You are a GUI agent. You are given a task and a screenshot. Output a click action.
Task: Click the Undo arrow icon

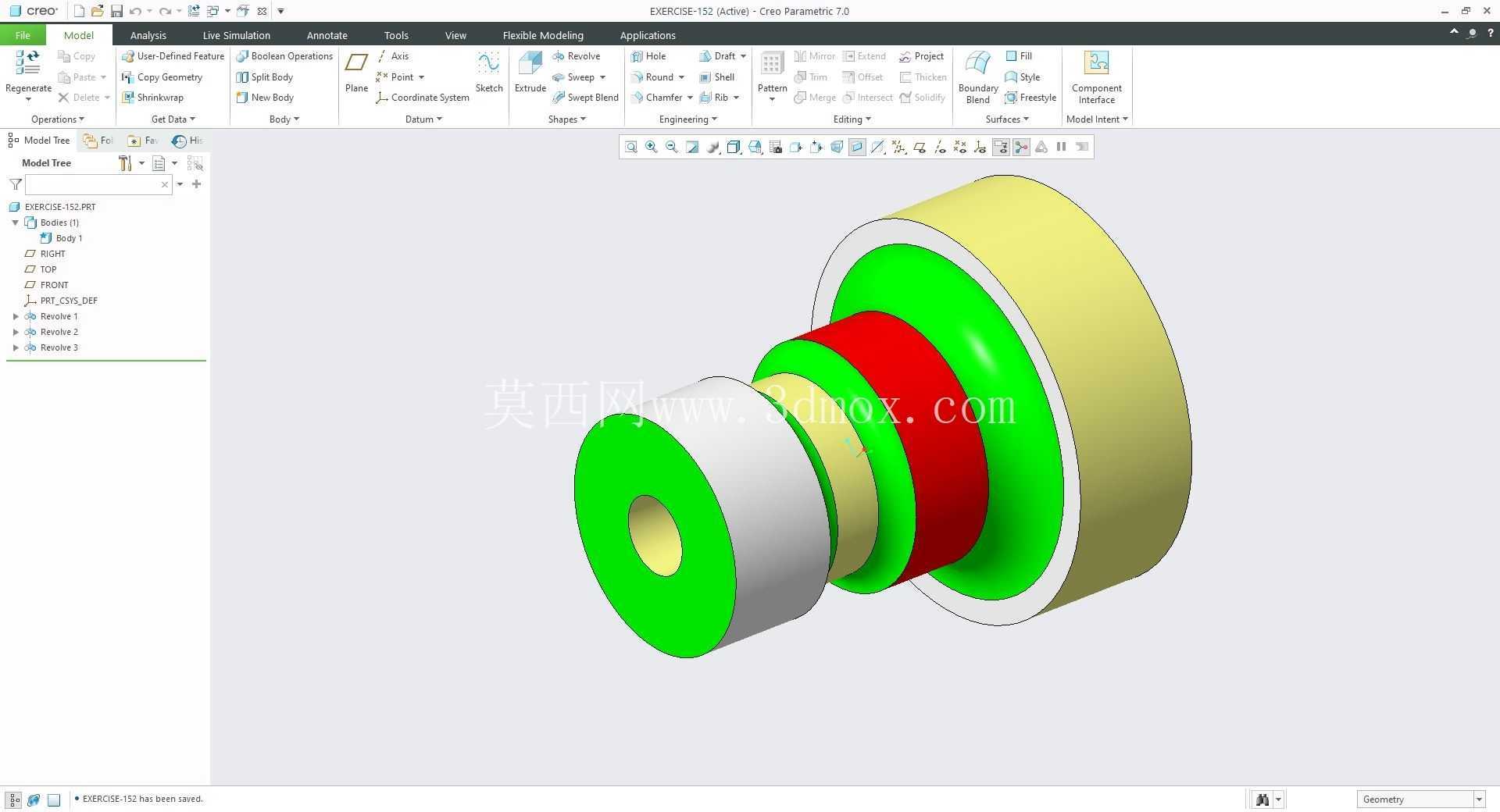(136, 11)
